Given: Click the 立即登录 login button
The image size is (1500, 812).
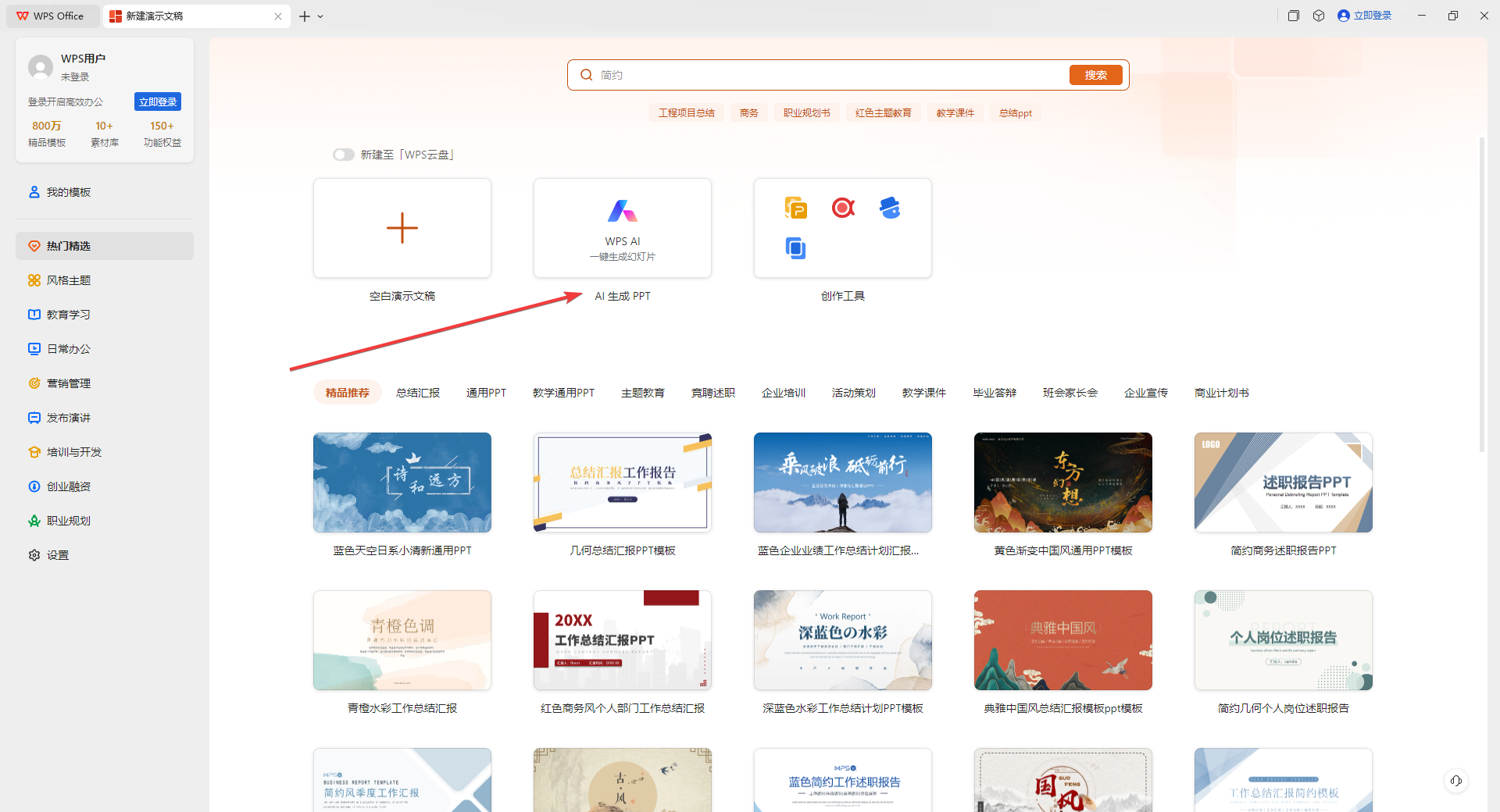Looking at the screenshot, I should pyautogui.click(x=157, y=101).
